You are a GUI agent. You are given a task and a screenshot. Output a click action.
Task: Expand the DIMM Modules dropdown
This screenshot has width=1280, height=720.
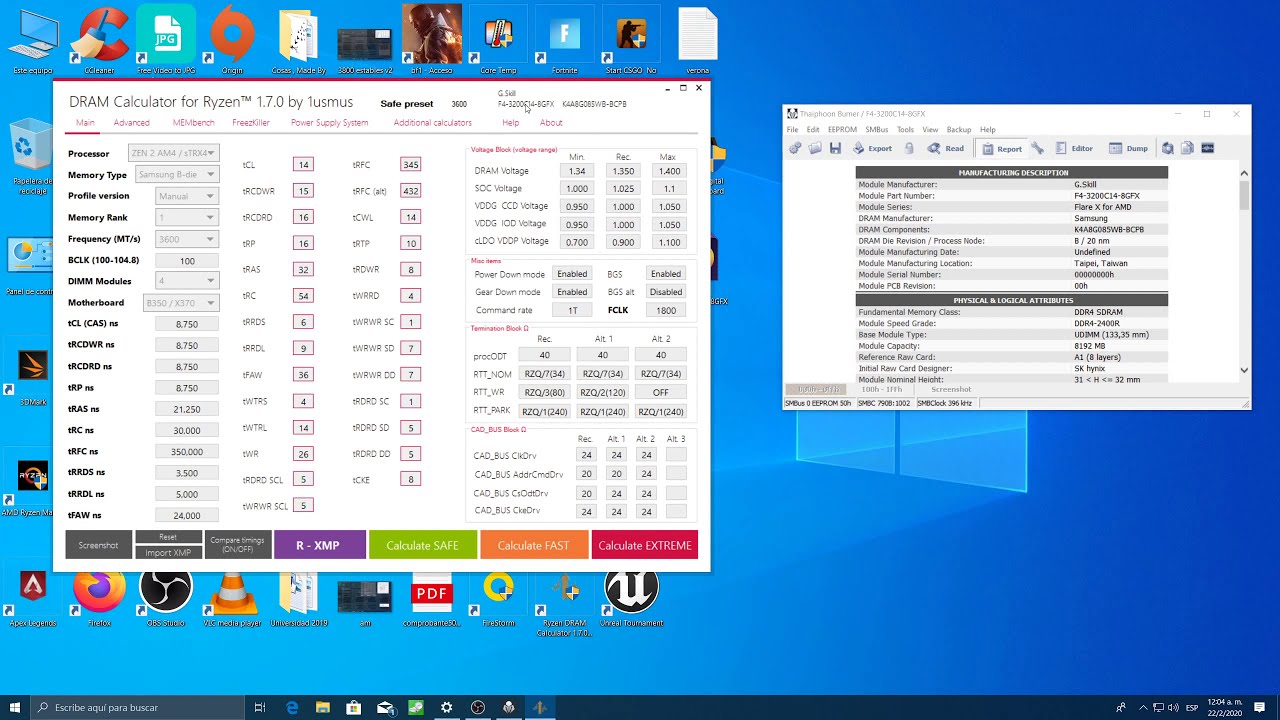(187, 281)
